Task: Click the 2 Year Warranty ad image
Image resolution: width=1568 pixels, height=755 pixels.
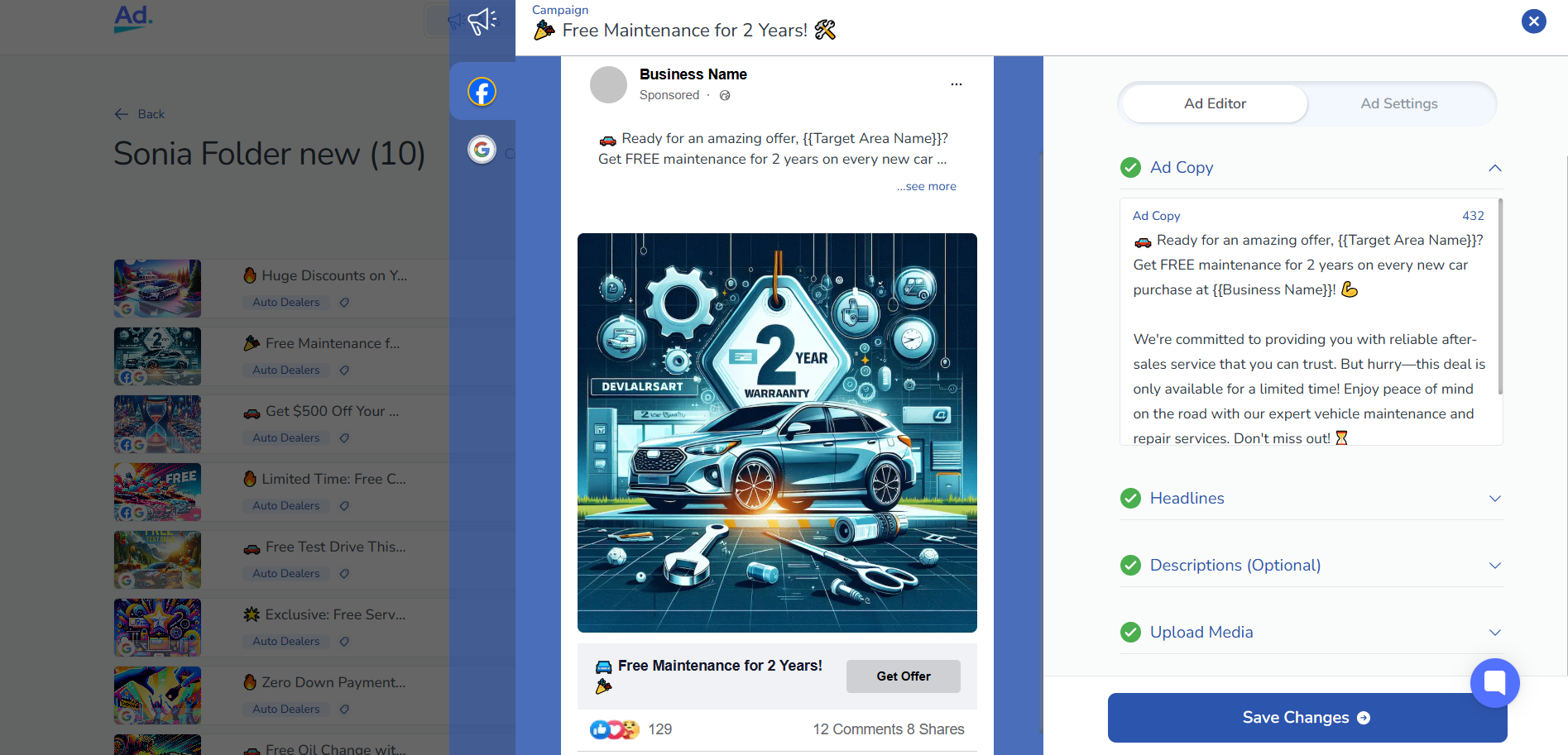Action: click(x=777, y=432)
